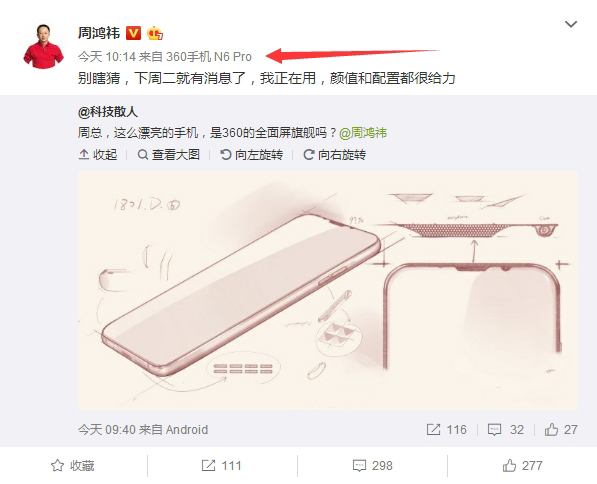Viewport: 597px width, 484px height.
Task: Rotate the image left with 向左旋转
Action: coord(252,155)
